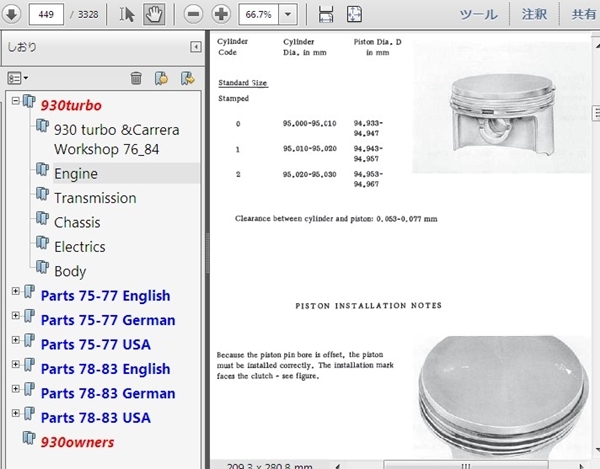Click the しおり panel title
This screenshot has width=600, height=469.
point(22,47)
